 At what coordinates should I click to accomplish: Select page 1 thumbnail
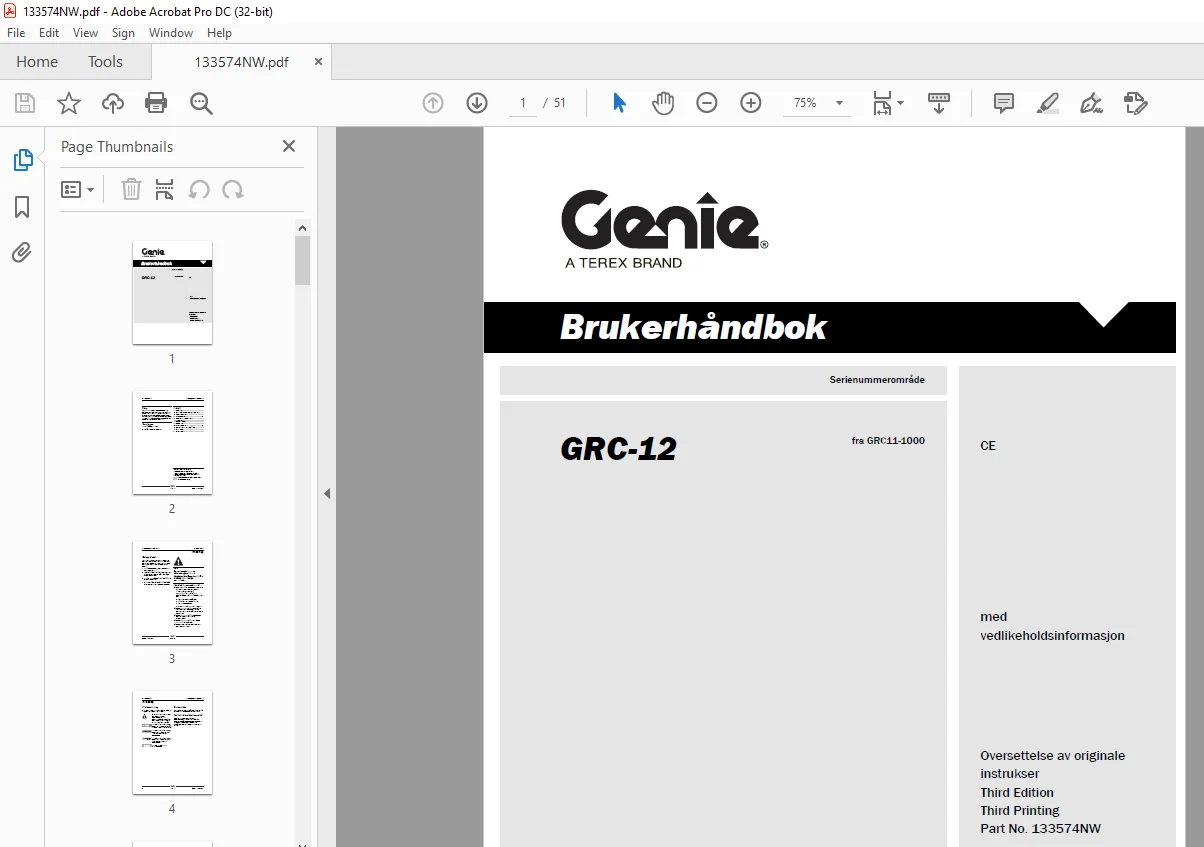[172, 292]
